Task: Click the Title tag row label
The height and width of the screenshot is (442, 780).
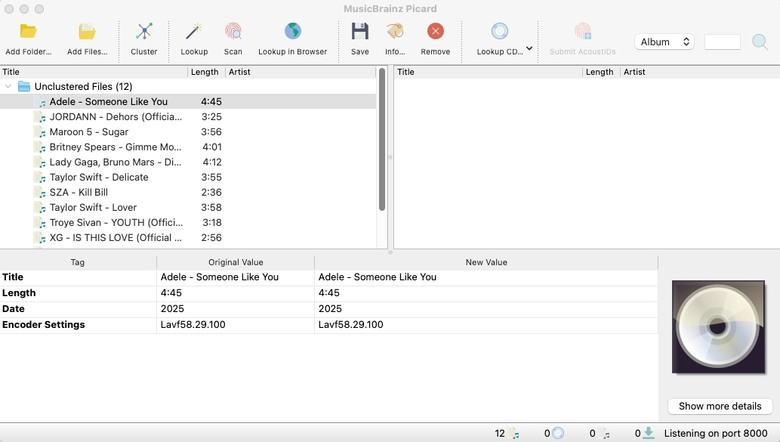Action: (13, 277)
